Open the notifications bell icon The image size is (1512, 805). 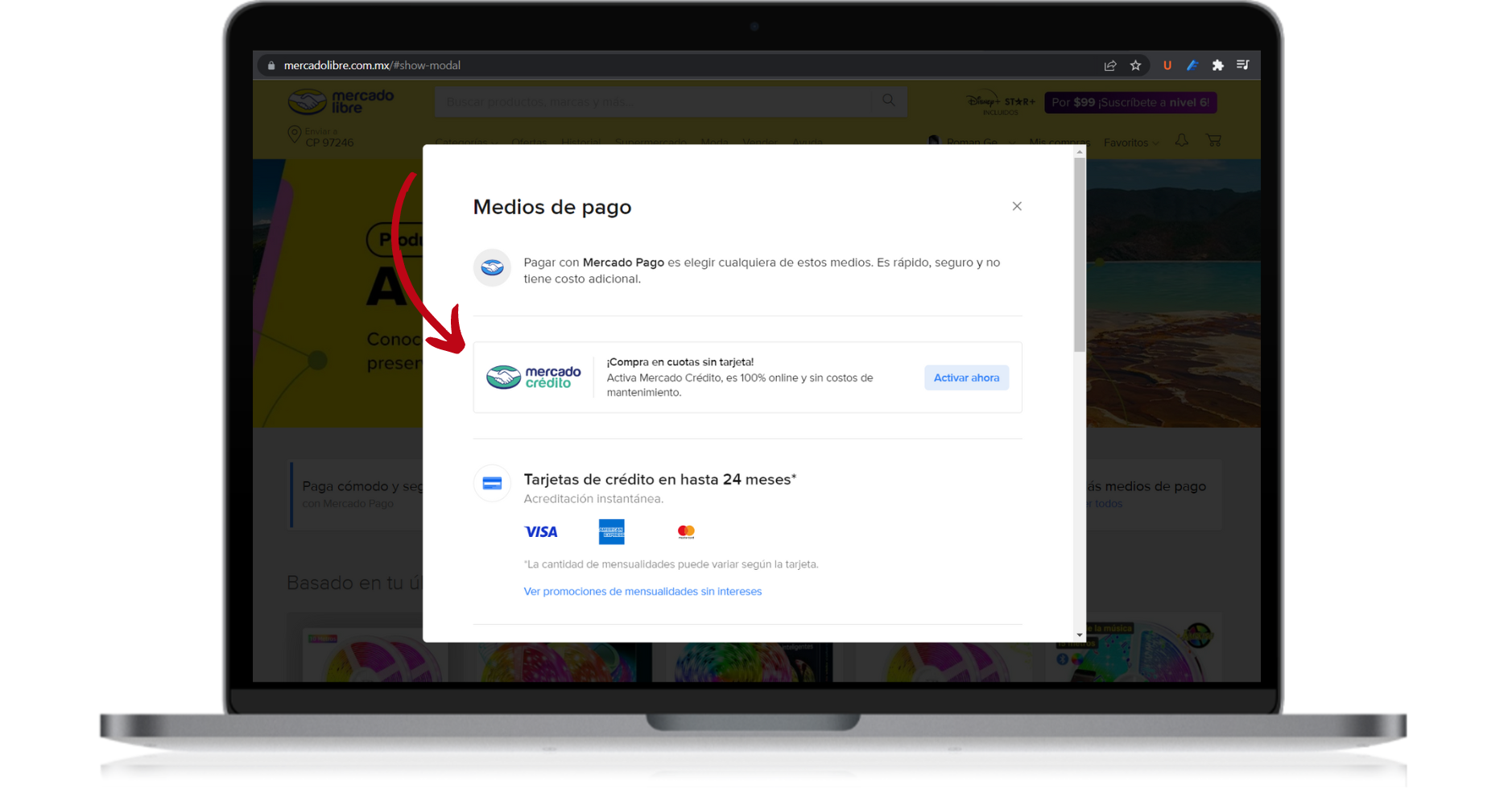[x=1180, y=141]
